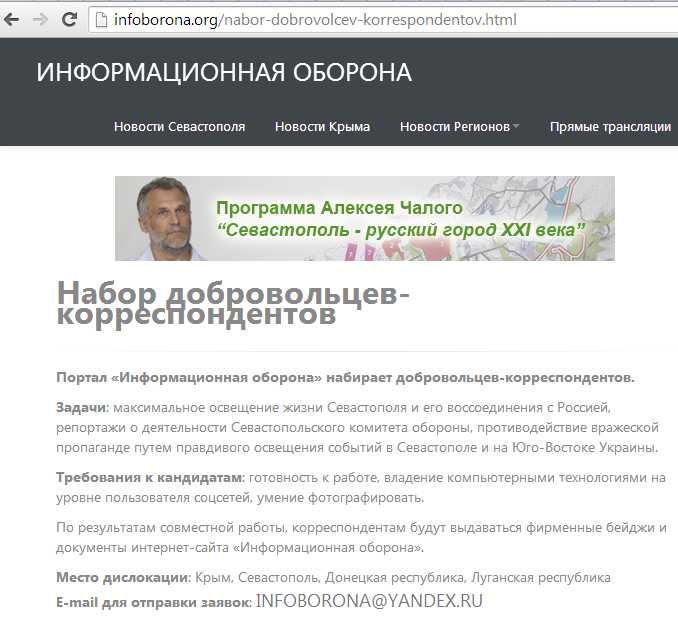Go to Прямые трансляции

pos(610,126)
